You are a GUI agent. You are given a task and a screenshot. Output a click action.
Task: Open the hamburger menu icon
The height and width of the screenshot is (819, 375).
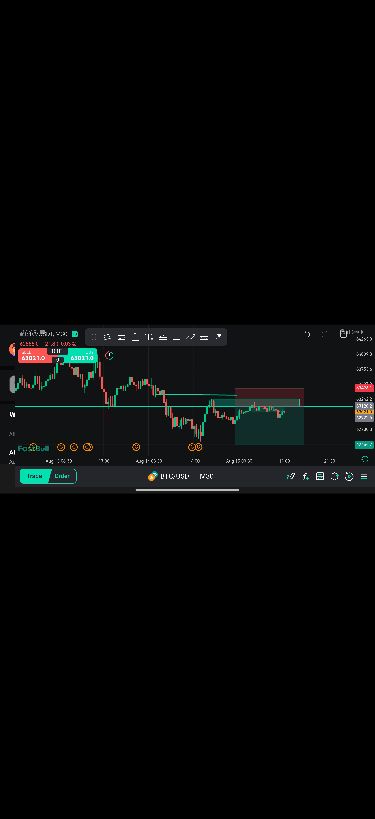pos(364,476)
